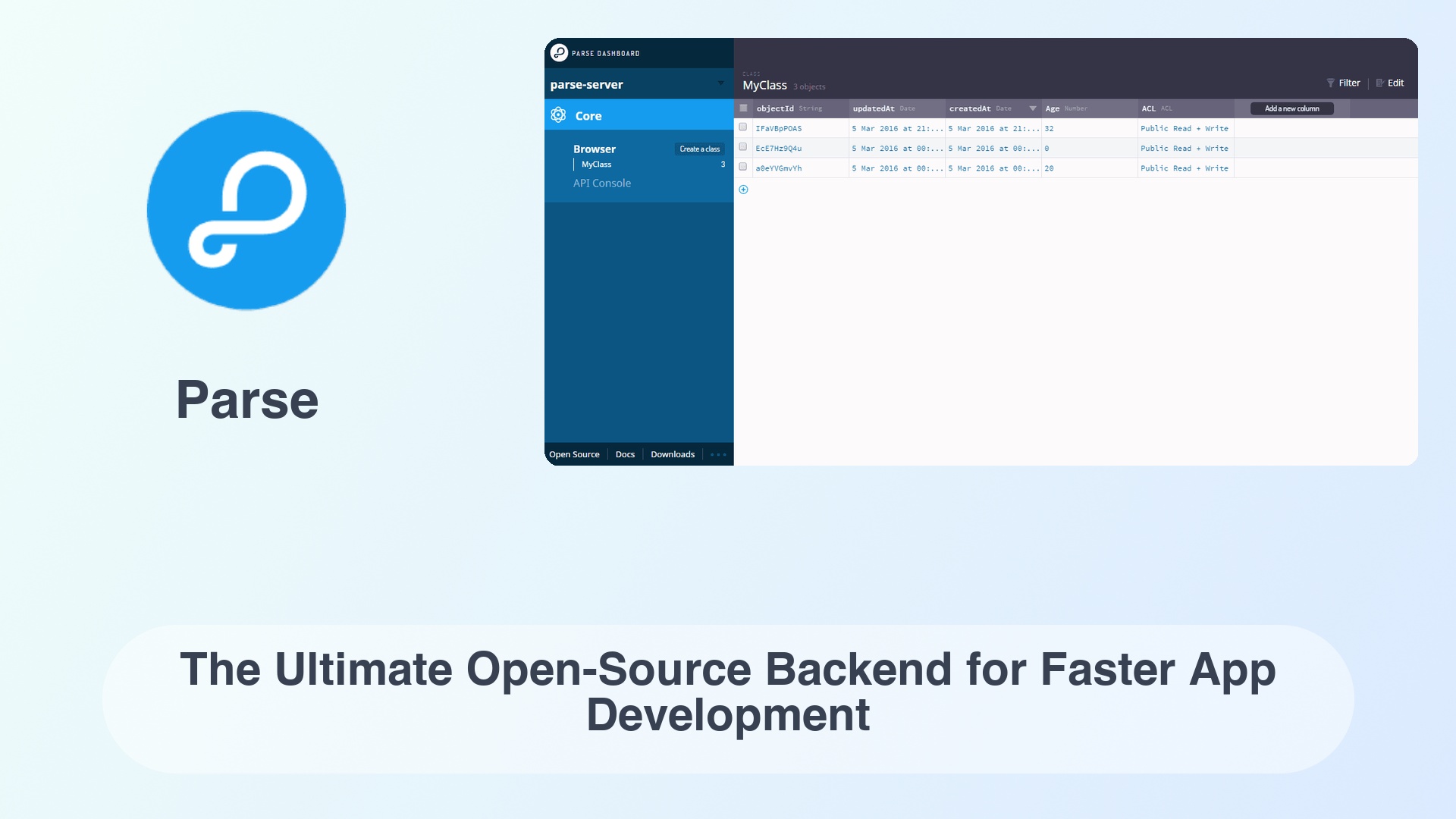1456x819 pixels.
Task: Click the Age column header
Action: [1089, 108]
